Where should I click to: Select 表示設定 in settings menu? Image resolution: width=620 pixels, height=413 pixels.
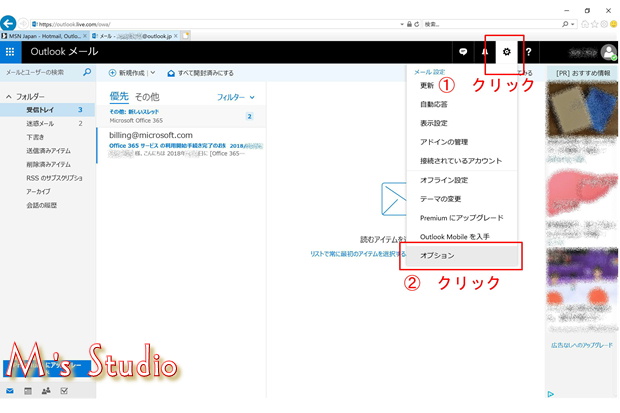[x=433, y=123]
